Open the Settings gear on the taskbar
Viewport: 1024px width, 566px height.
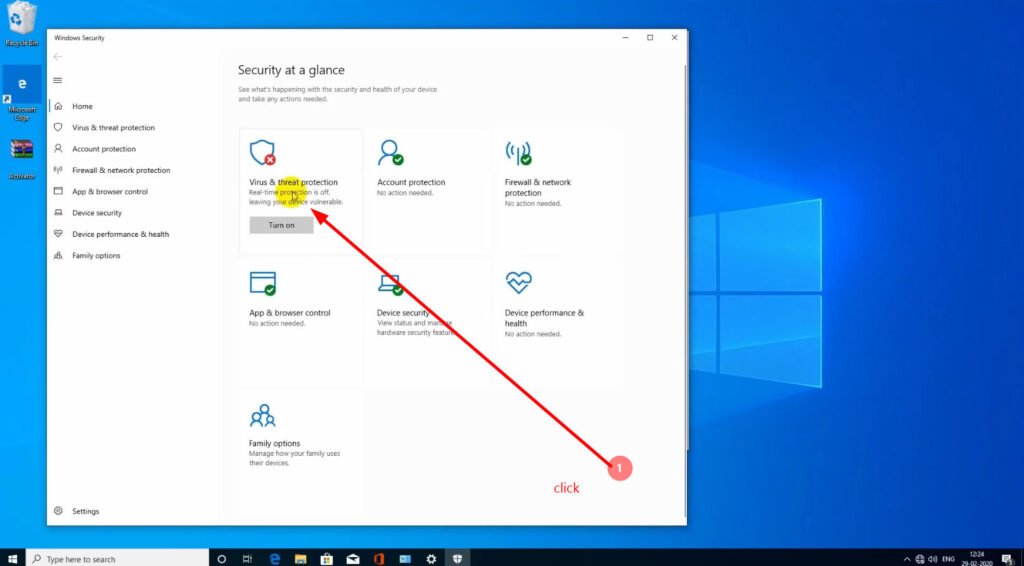click(x=431, y=559)
